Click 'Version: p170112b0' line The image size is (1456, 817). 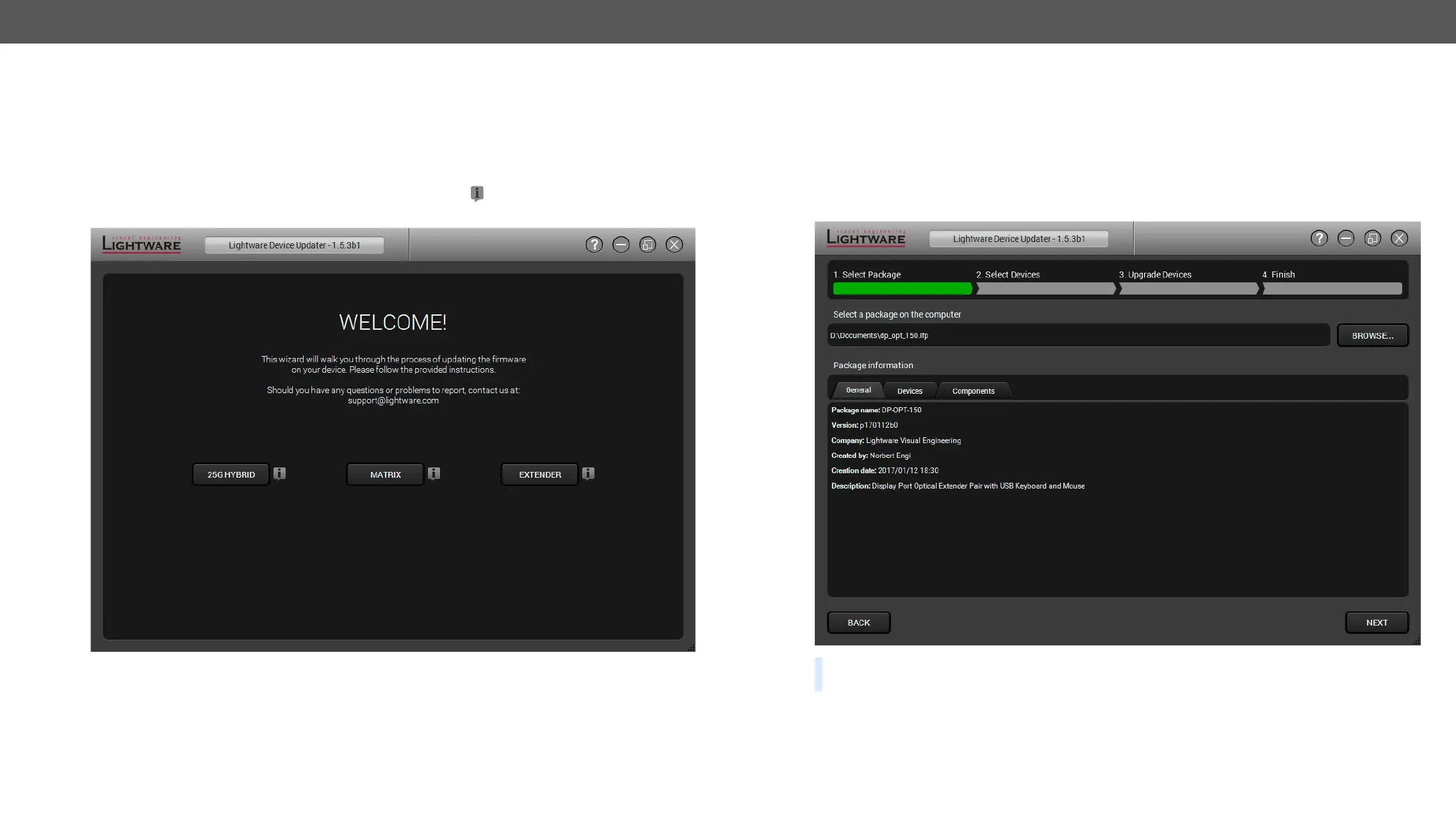tap(864, 425)
